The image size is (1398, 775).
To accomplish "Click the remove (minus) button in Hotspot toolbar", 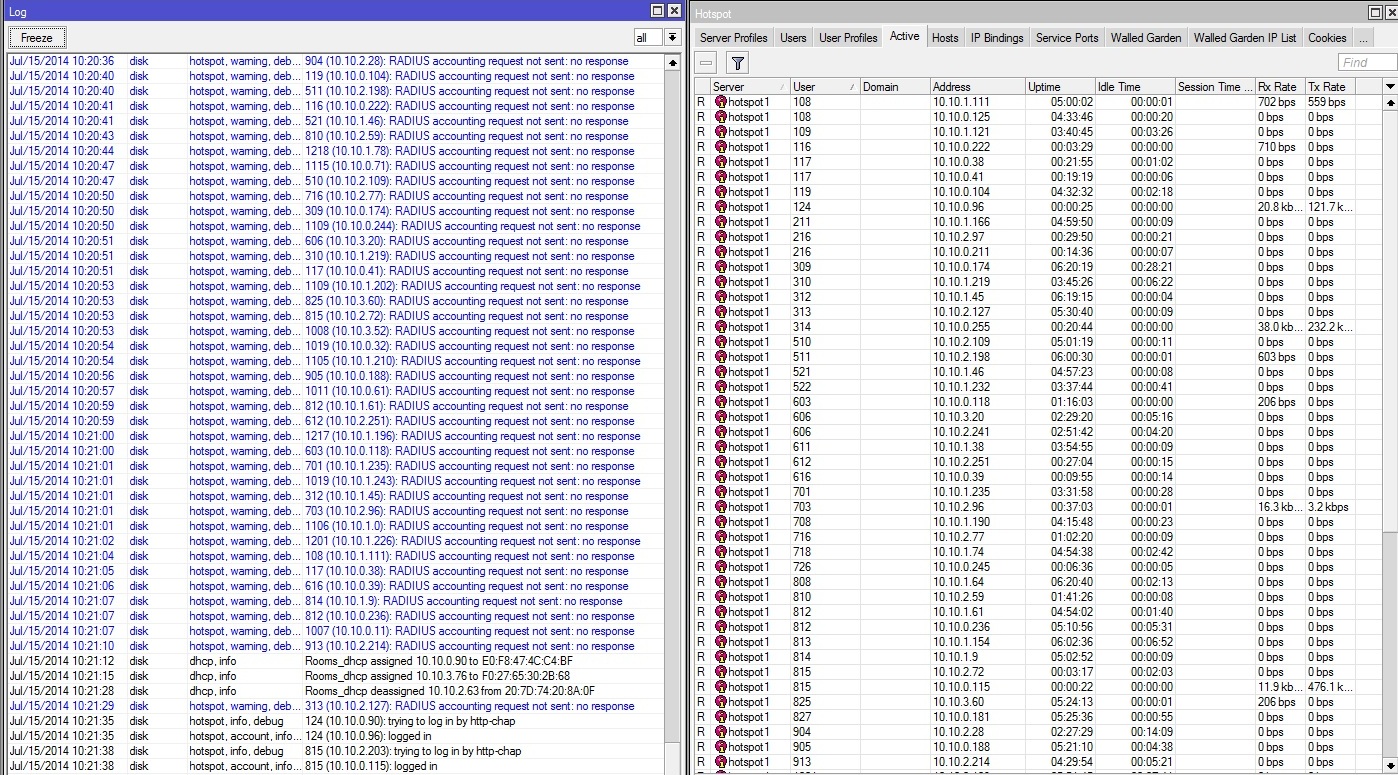I will click(x=707, y=63).
